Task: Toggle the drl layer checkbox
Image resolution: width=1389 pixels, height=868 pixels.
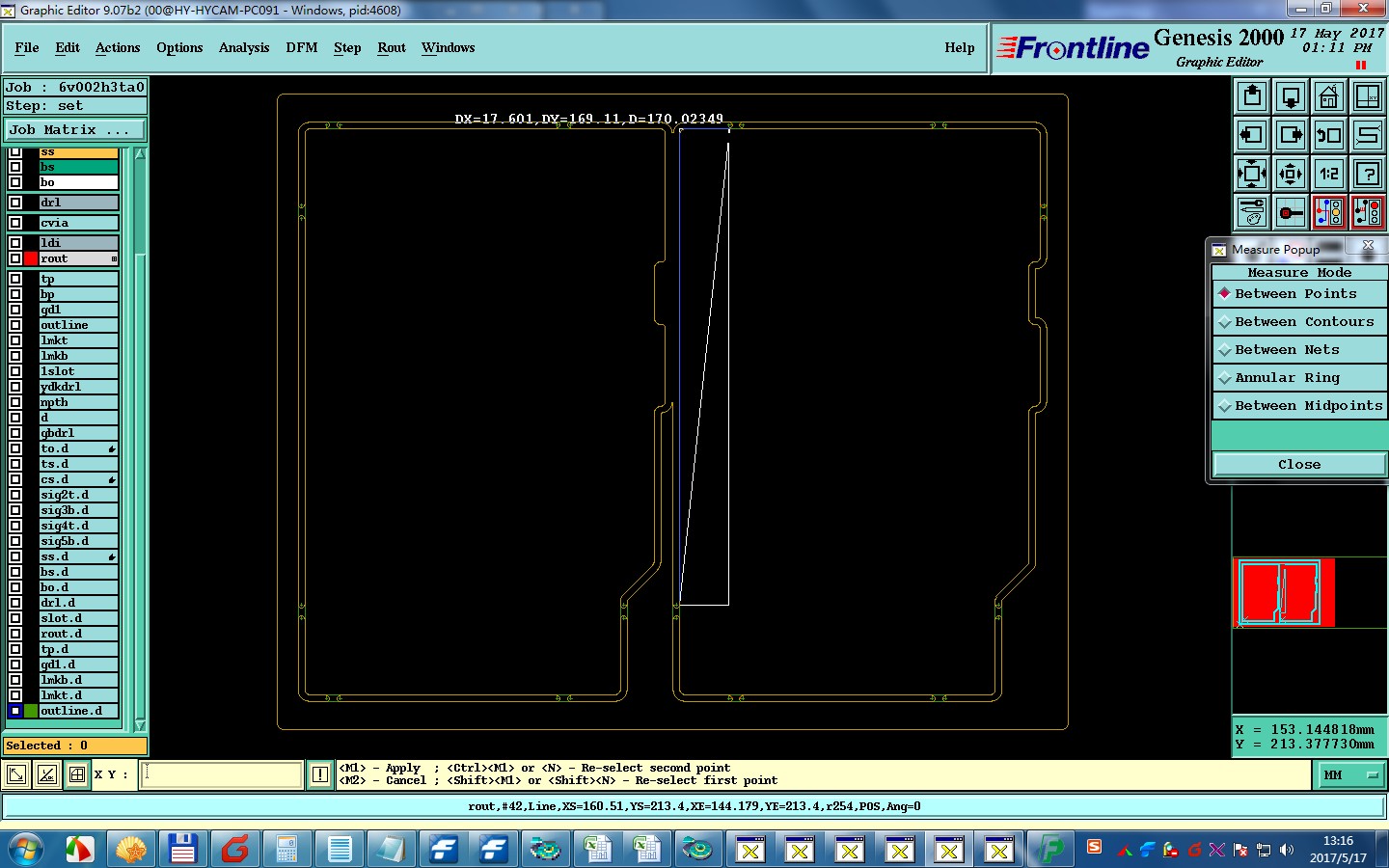Action: [x=15, y=203]
